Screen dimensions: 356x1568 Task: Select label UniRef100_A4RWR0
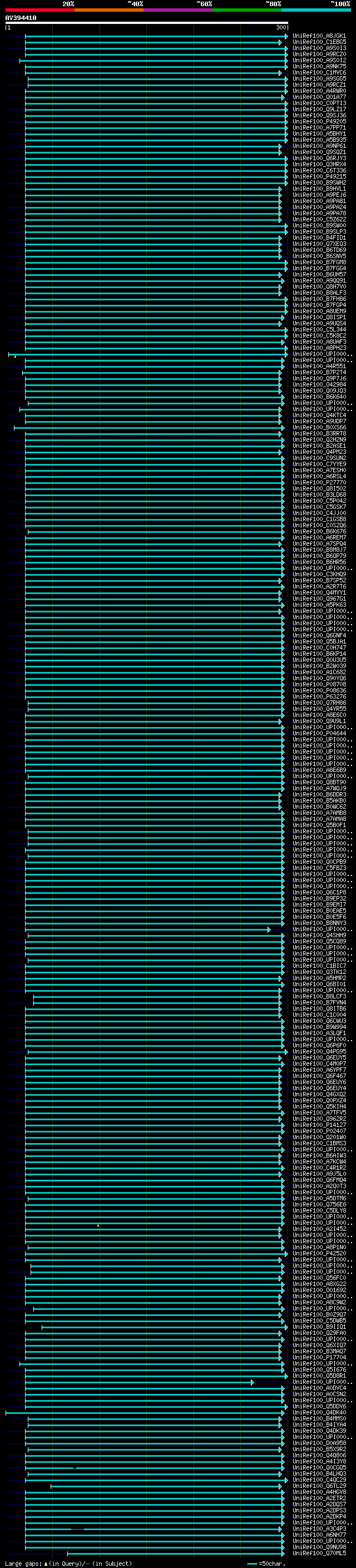(x=319, y=91)
